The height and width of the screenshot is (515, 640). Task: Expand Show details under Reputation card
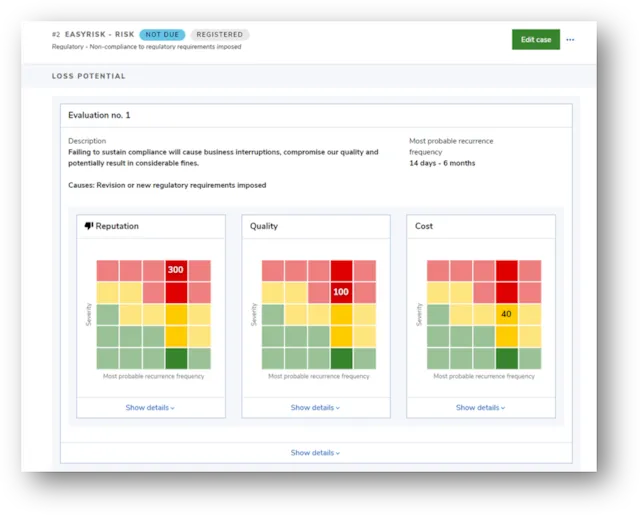[x=150, y=407]
